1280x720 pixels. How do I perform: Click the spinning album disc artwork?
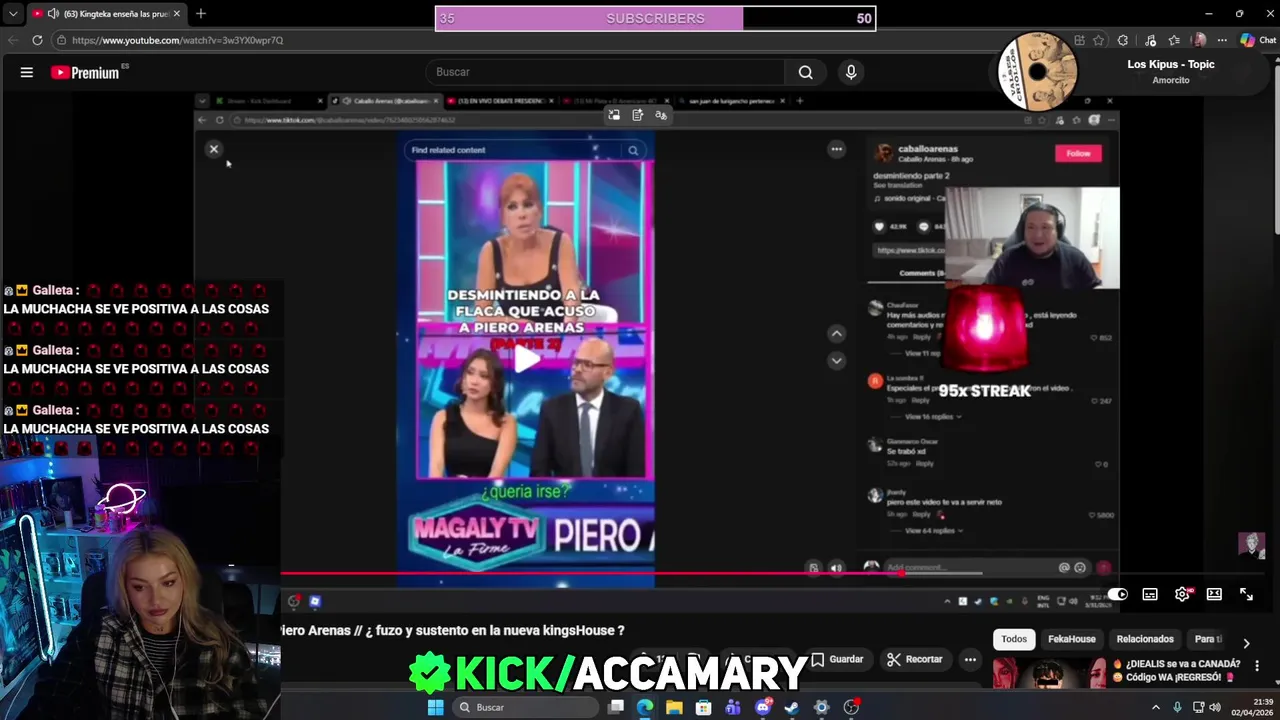[x=1037, y=71]
